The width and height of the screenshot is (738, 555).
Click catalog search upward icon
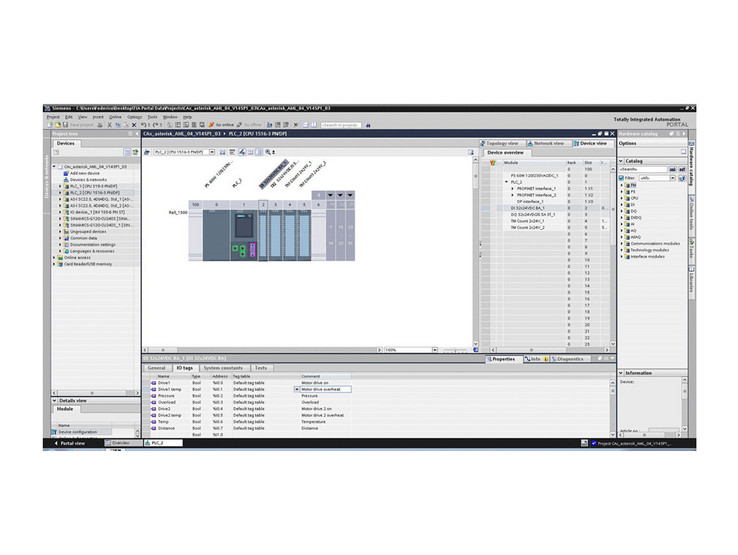[682, 169]
